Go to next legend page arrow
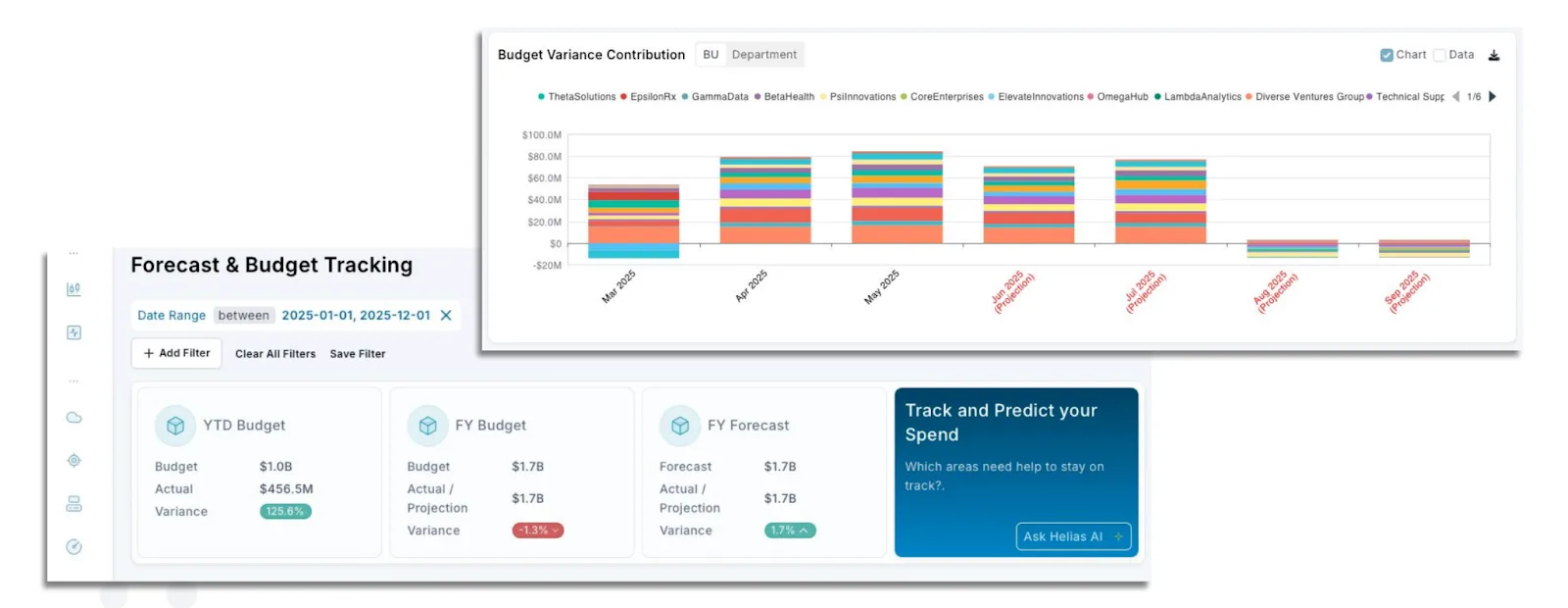The image size is (1568, 608). [x=1493, y=96]
